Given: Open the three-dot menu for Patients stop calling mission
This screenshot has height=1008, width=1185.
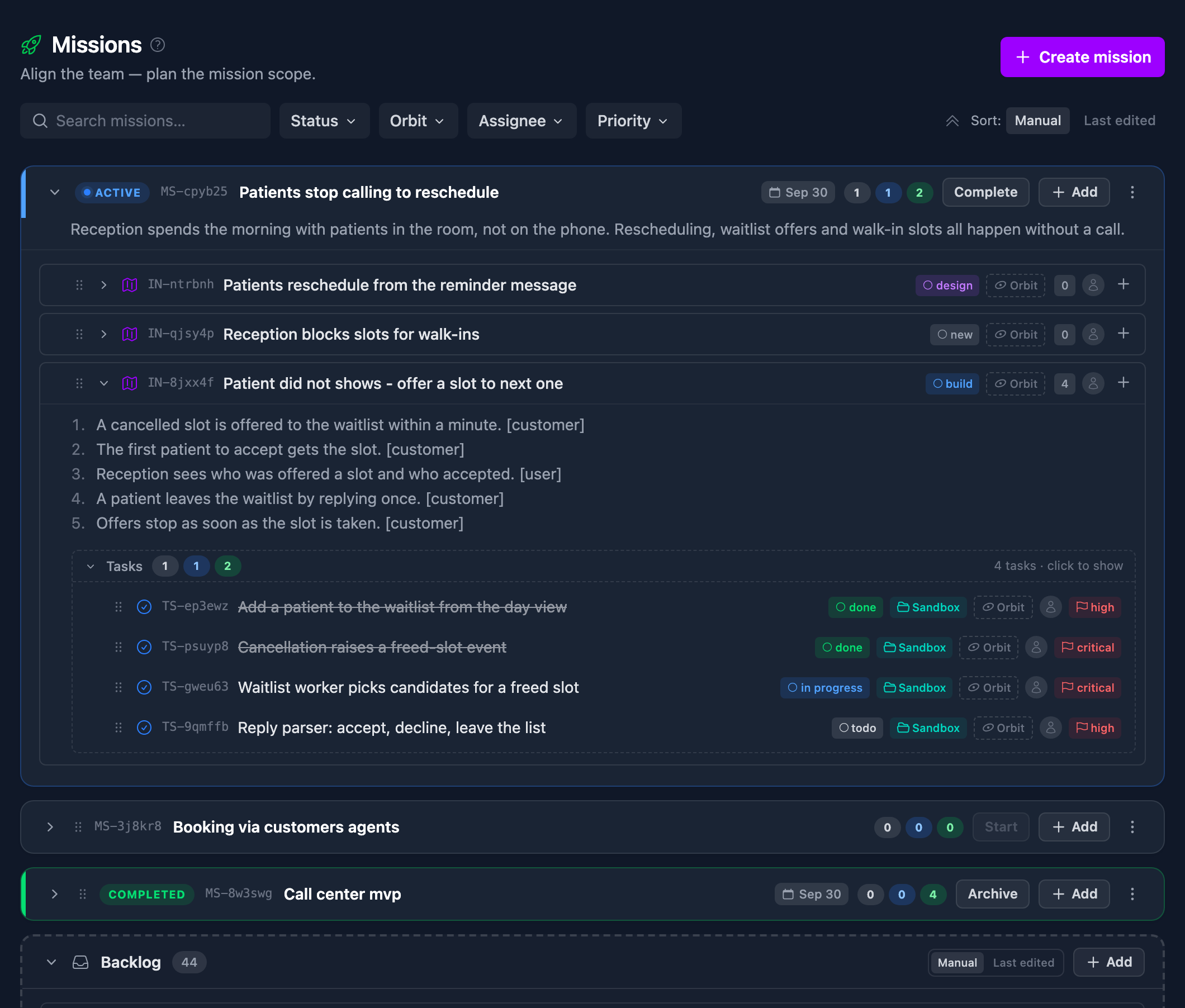Looking at the screenshot, I should coord(1132,192).
